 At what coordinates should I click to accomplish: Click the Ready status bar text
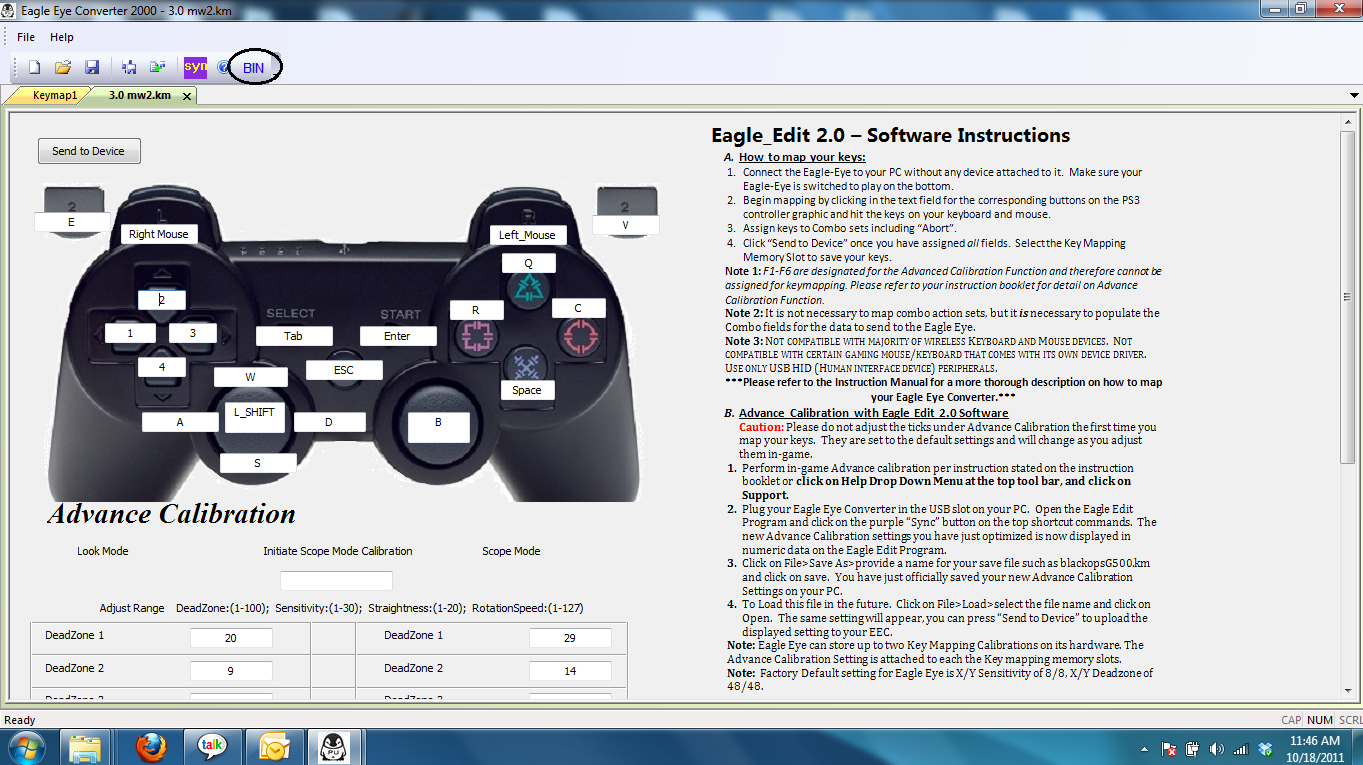(x=20, y=720)
